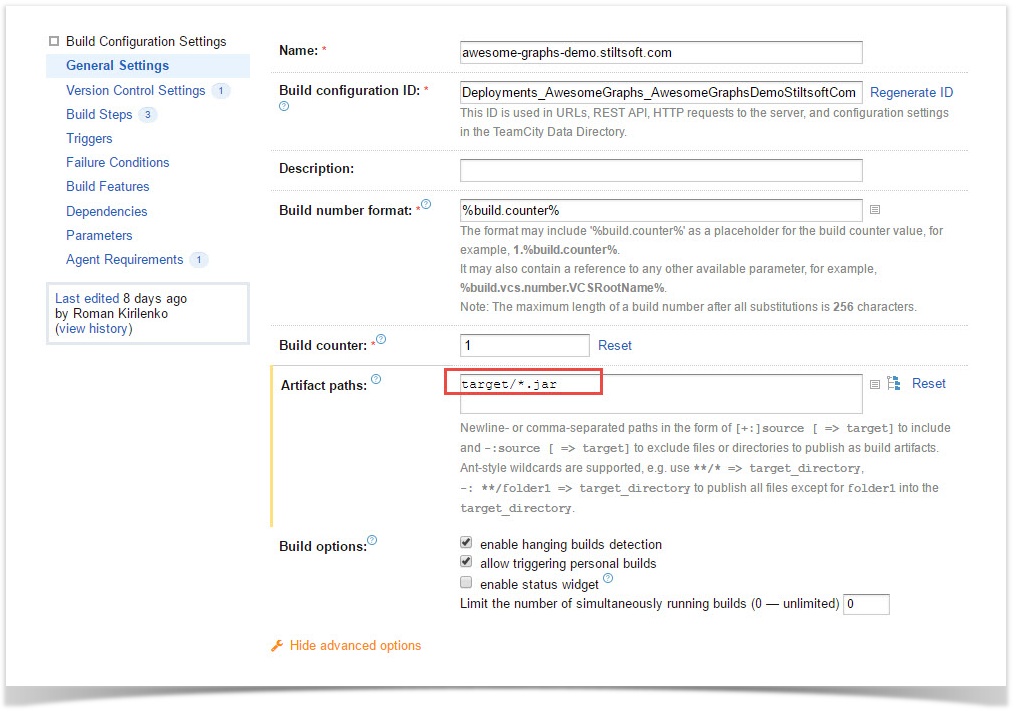Open the view history link
Image resolution: width=1020 pixels, height=715 pixels.
coord(93,329)
